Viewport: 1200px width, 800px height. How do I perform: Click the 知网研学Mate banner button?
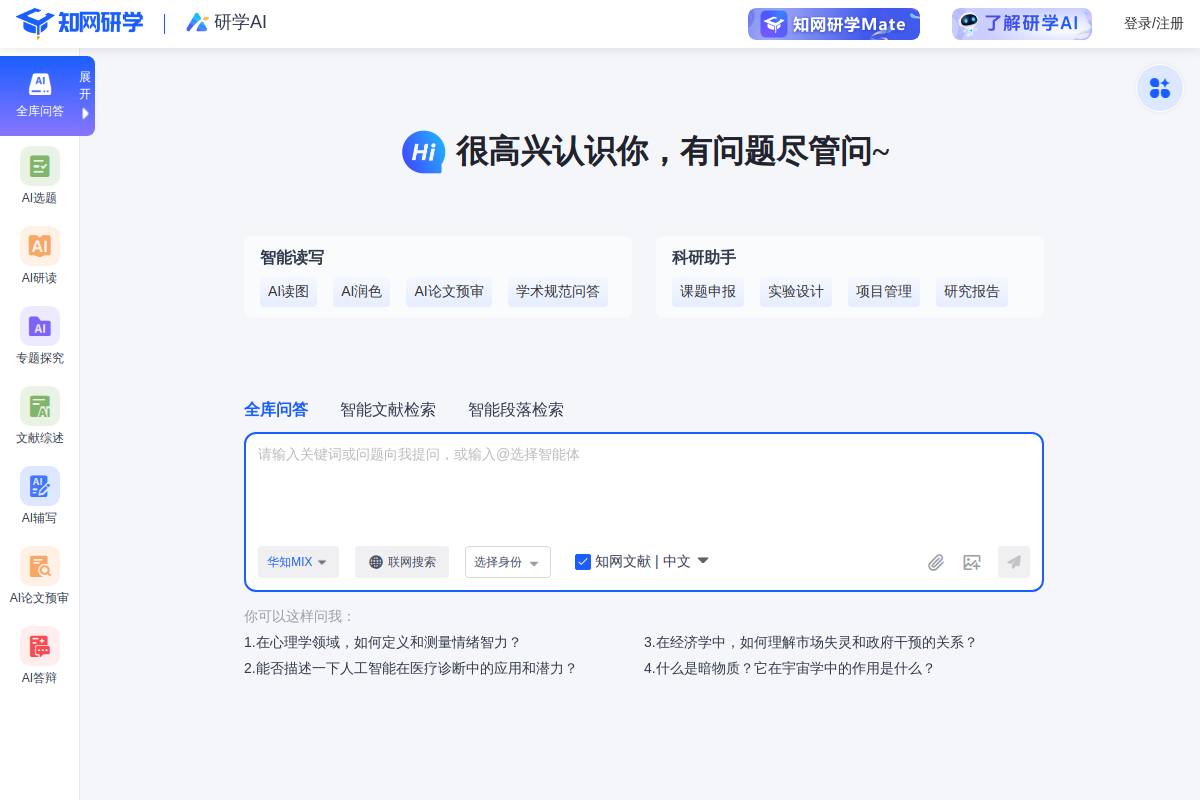click(x=834, y=24)
